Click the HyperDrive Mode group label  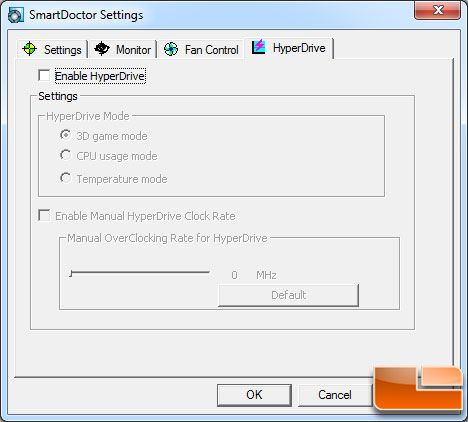click(88, 116)
